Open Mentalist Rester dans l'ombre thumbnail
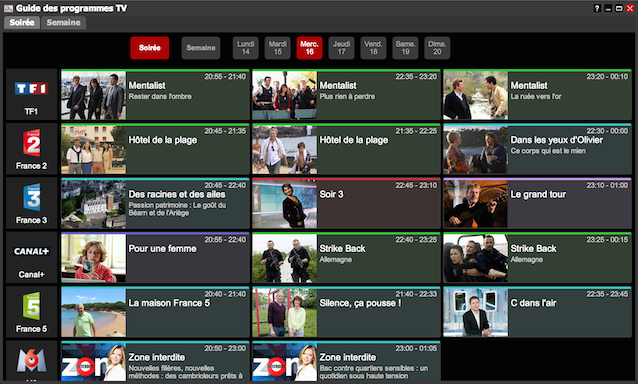 [94, 95]
